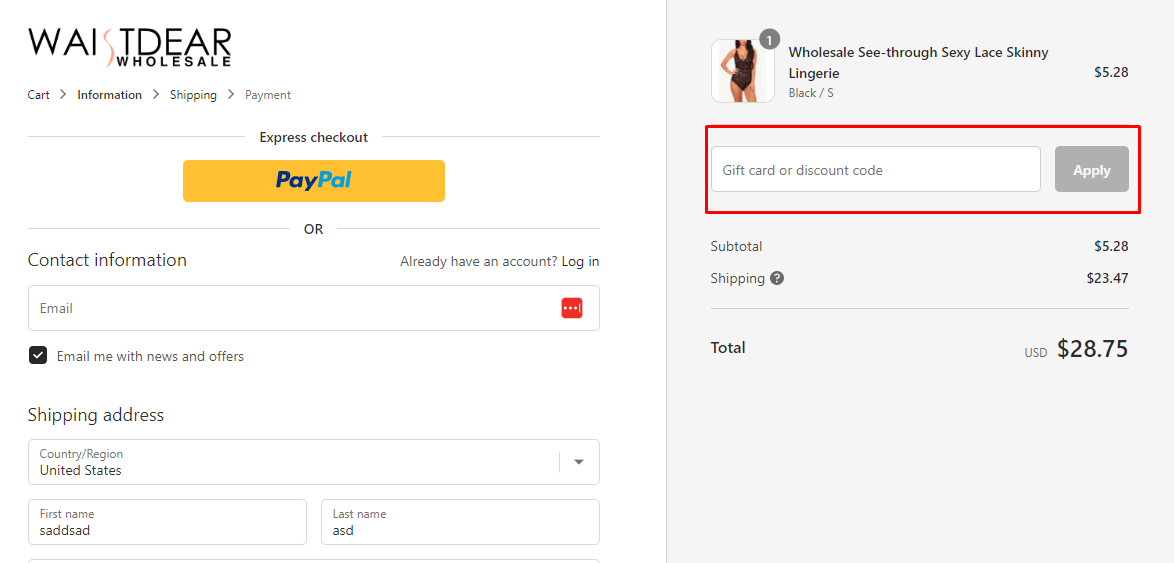Click the Black / S variant text
Image resolution: width=1174 pixels, height=563 pixels.
click(811, 93)
